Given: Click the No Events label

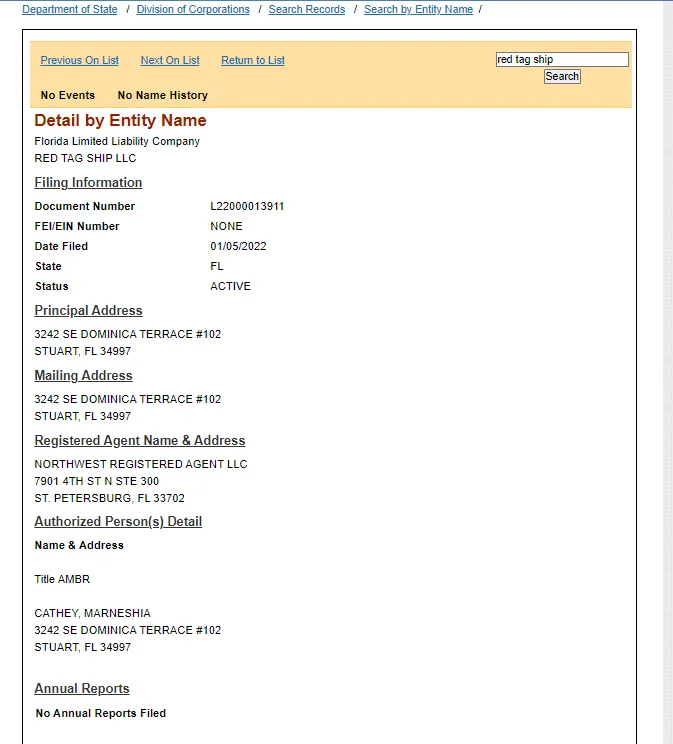Looking at the screenshot, I should point(68,95).
